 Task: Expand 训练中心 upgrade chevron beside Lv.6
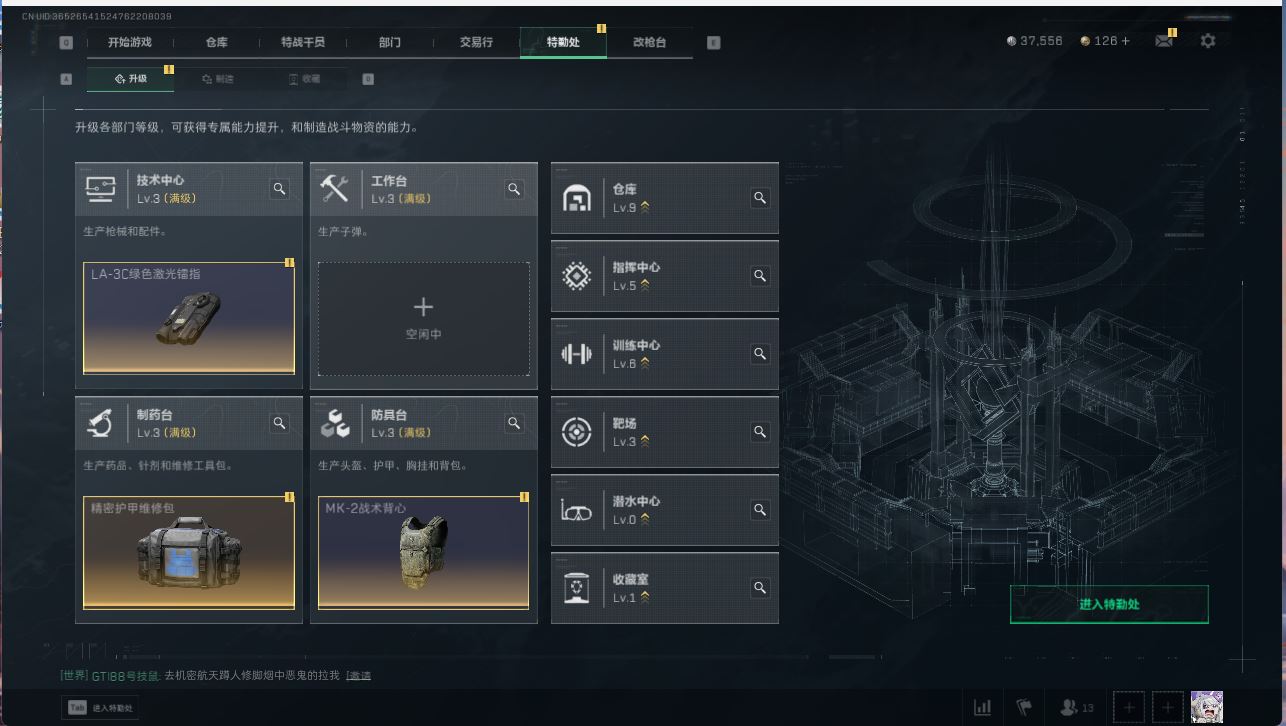click(645, 364)
